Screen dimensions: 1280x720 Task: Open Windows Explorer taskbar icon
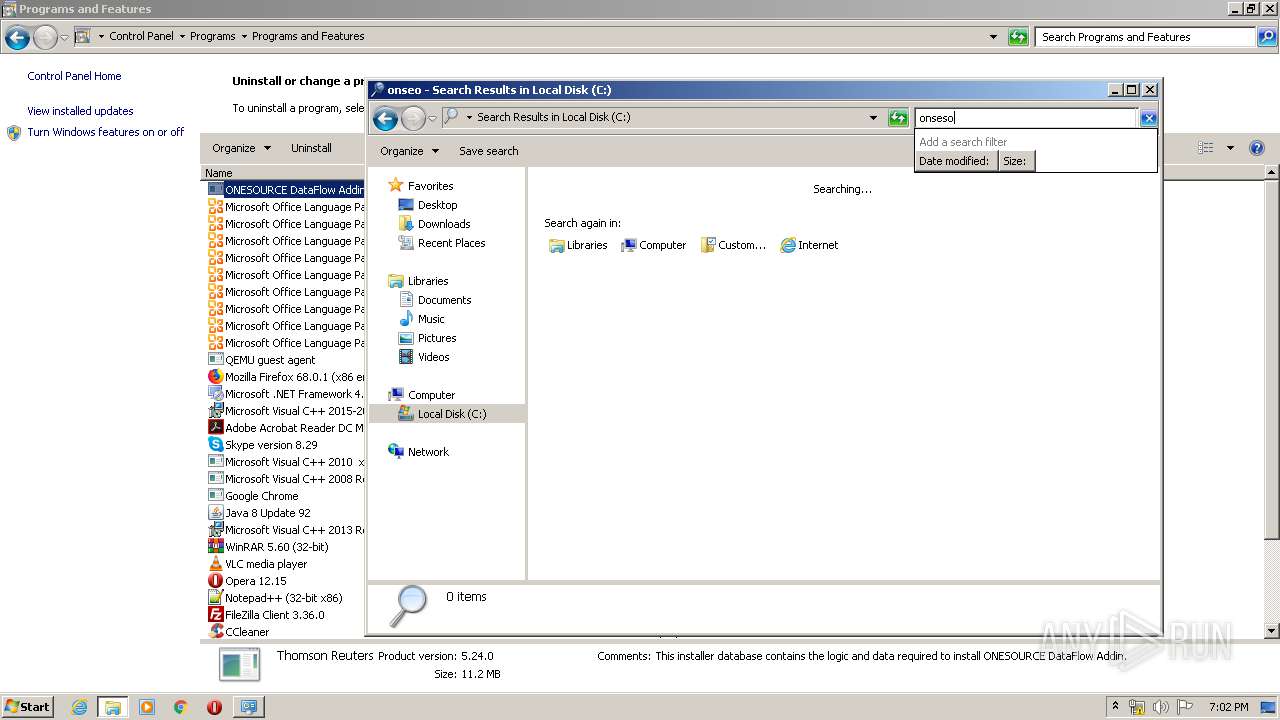point(113,707)
